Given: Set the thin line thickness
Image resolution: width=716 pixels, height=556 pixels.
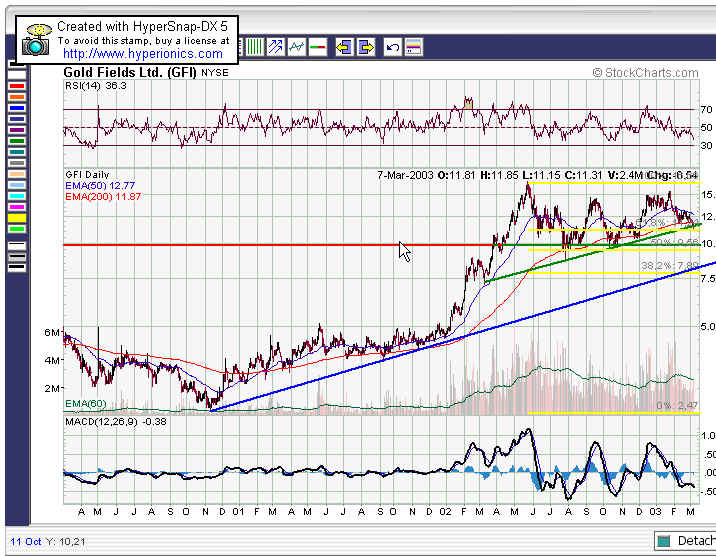Looking at the screenshot, I should tap(17, 246).
